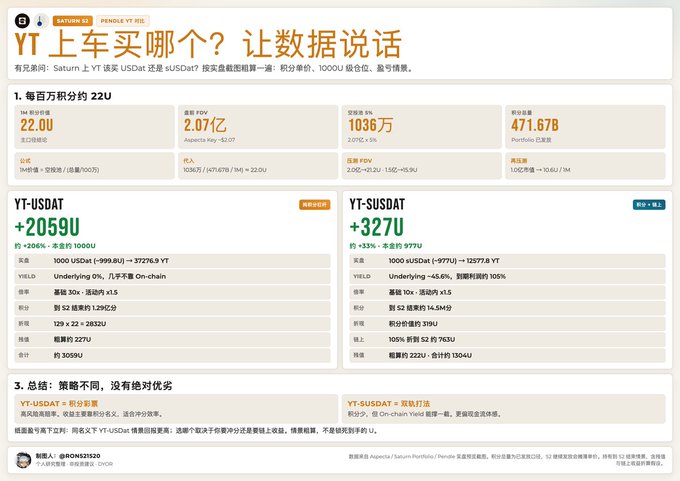The image size is (680, 481).
Task: Click the heading '3. 总结：策略不同，没有绝对优劣'
Action: (94, 386)
